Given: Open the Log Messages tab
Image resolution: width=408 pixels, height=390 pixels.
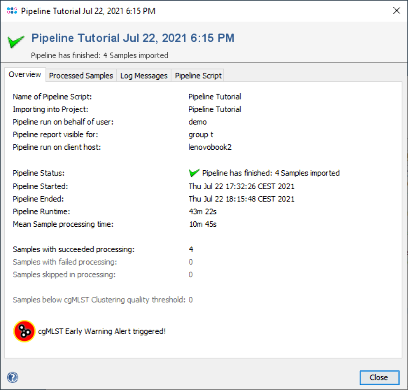Looking at the screenshot, I should click(x=144, y=76).
